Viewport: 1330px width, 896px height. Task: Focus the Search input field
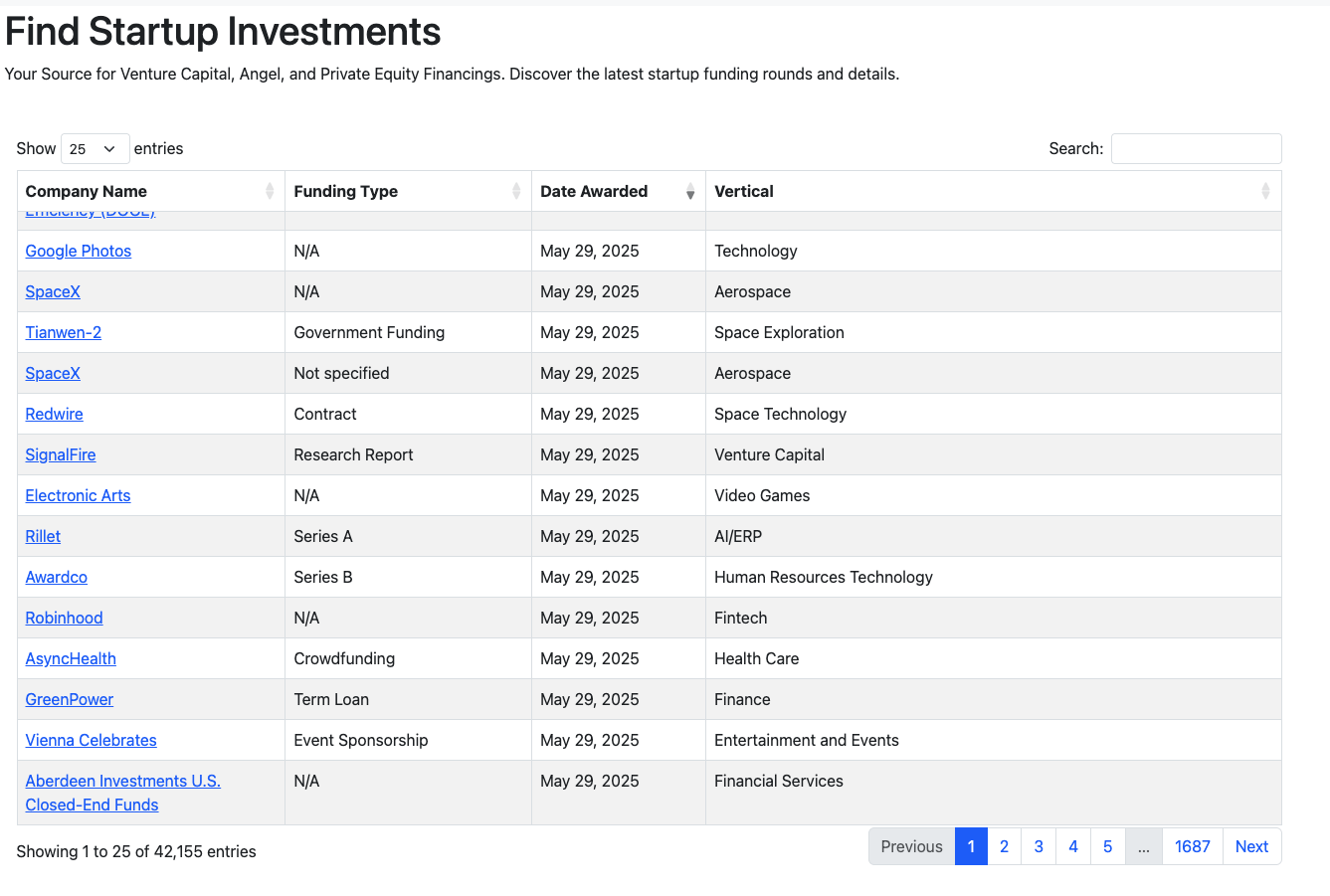click(x=1196, y=149)
